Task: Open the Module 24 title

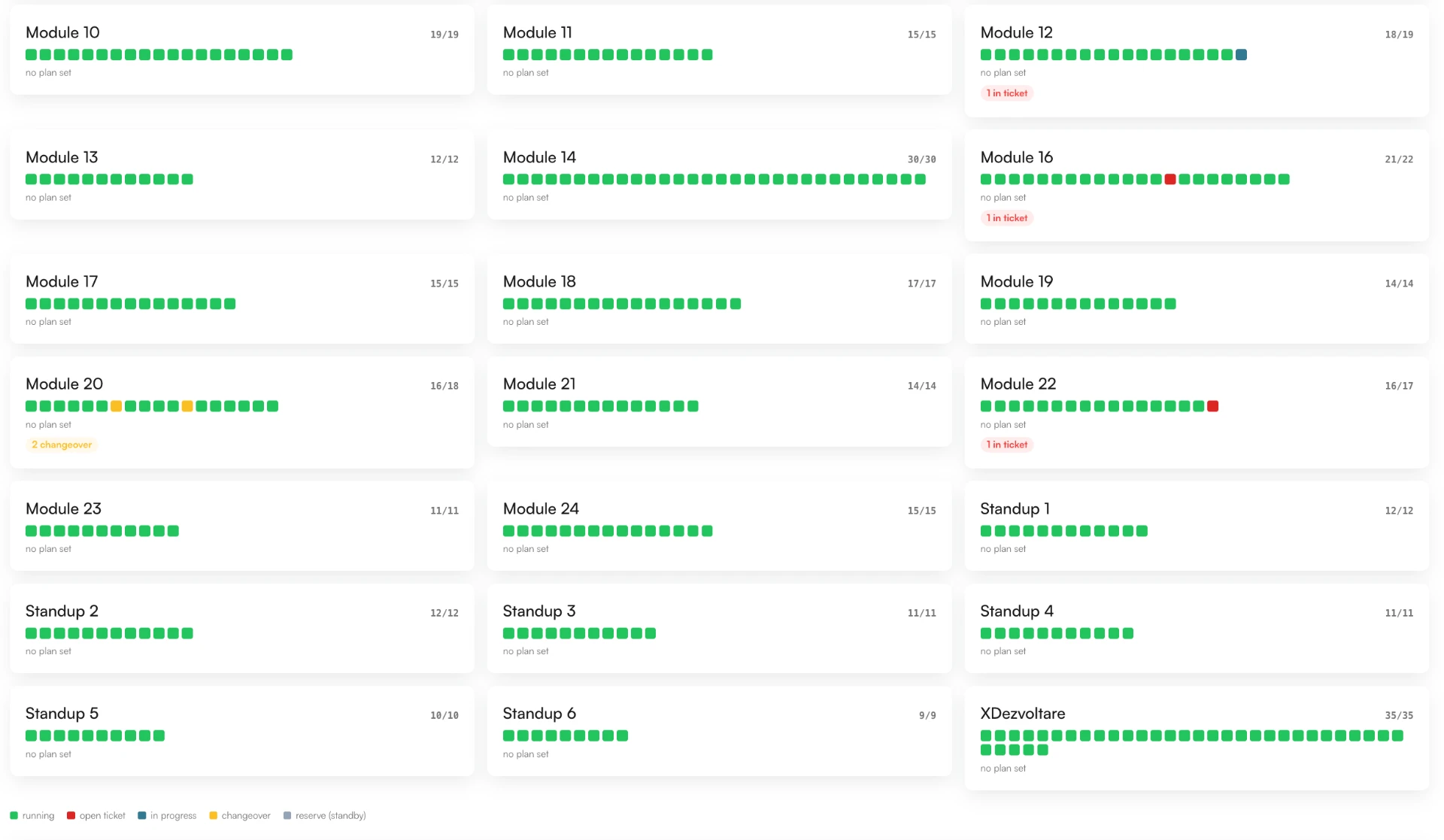Action: pyautogui.click(x=541, y=508)
